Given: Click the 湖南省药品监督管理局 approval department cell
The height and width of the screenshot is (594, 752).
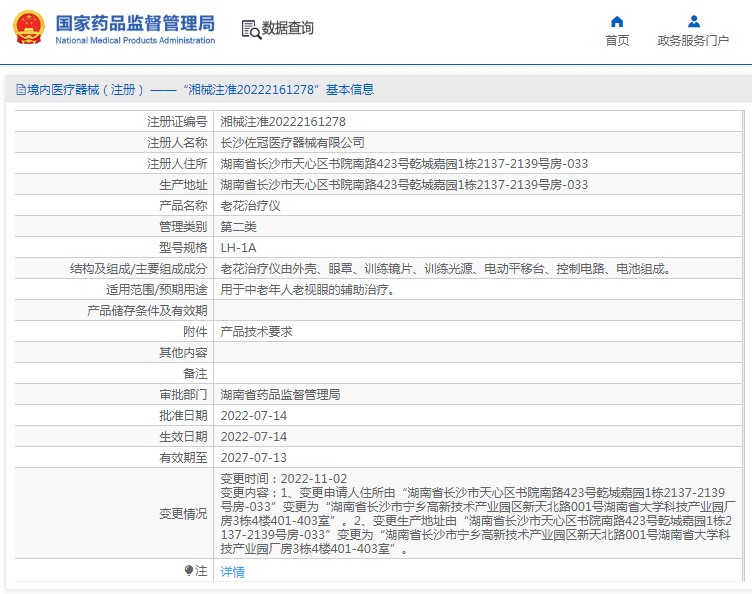Looking at the screenshot, I should [280, 395].
